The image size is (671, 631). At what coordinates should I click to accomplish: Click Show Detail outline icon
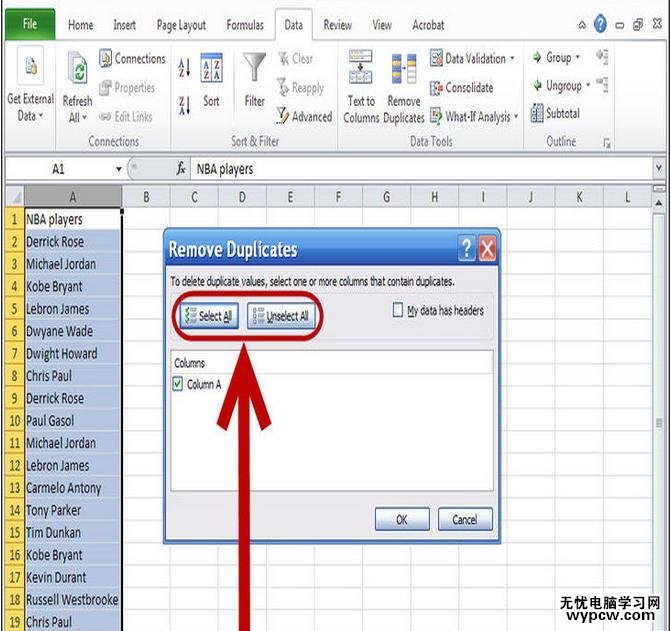[x=602, y=56]
